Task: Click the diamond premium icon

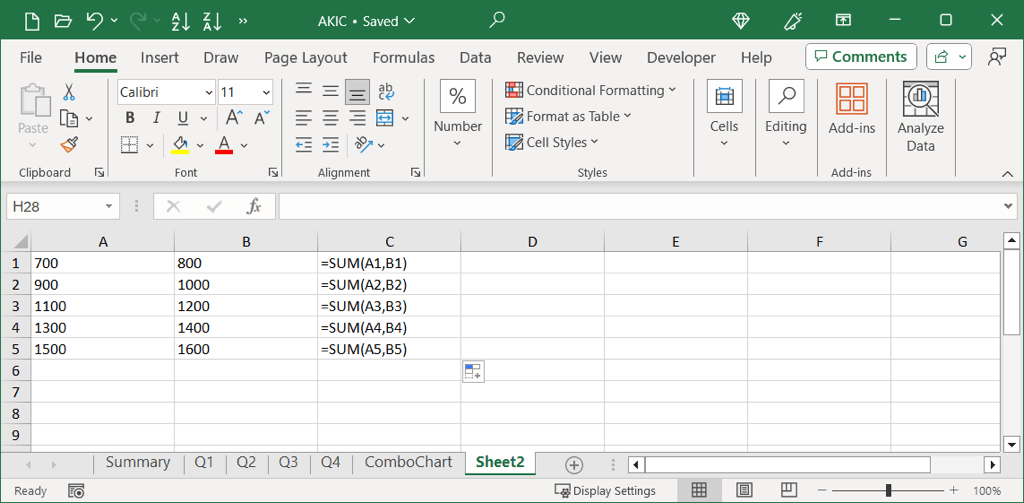Action: [x=741, y=21]
